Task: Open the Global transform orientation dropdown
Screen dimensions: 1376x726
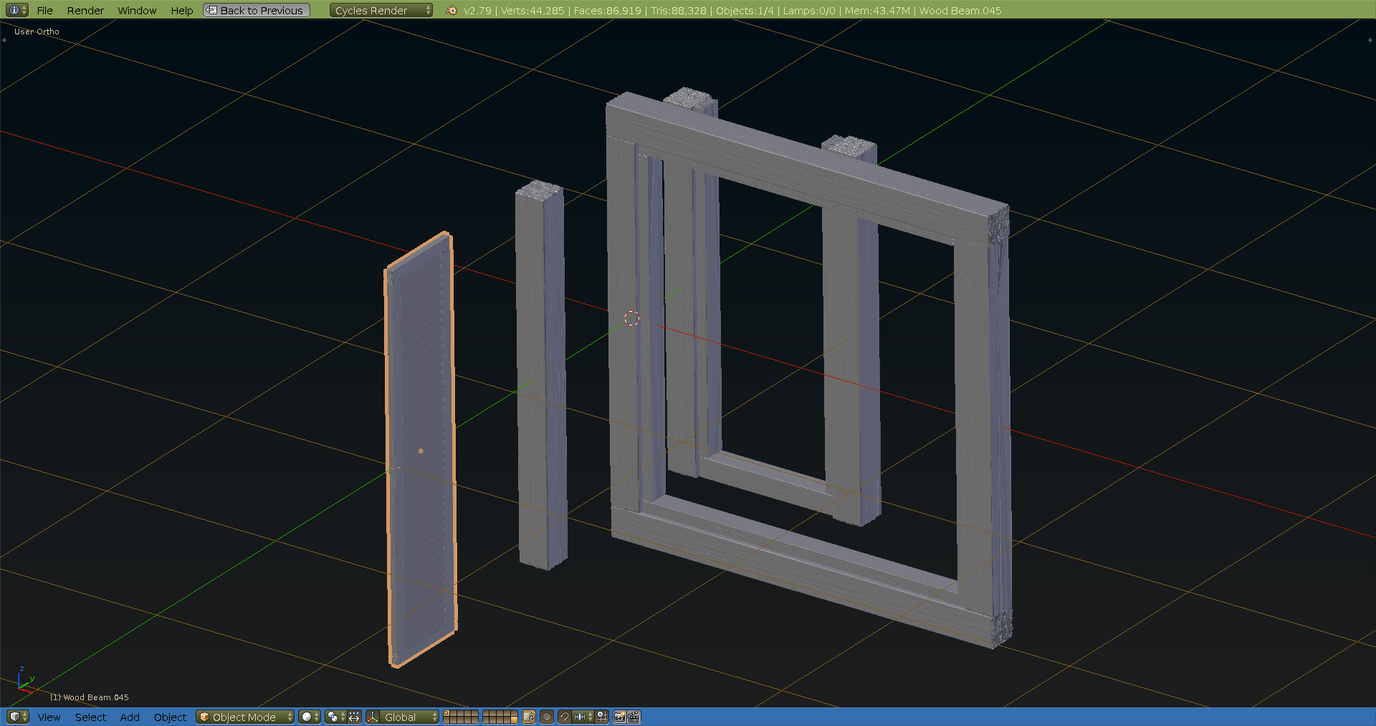Action: point(410,717)
